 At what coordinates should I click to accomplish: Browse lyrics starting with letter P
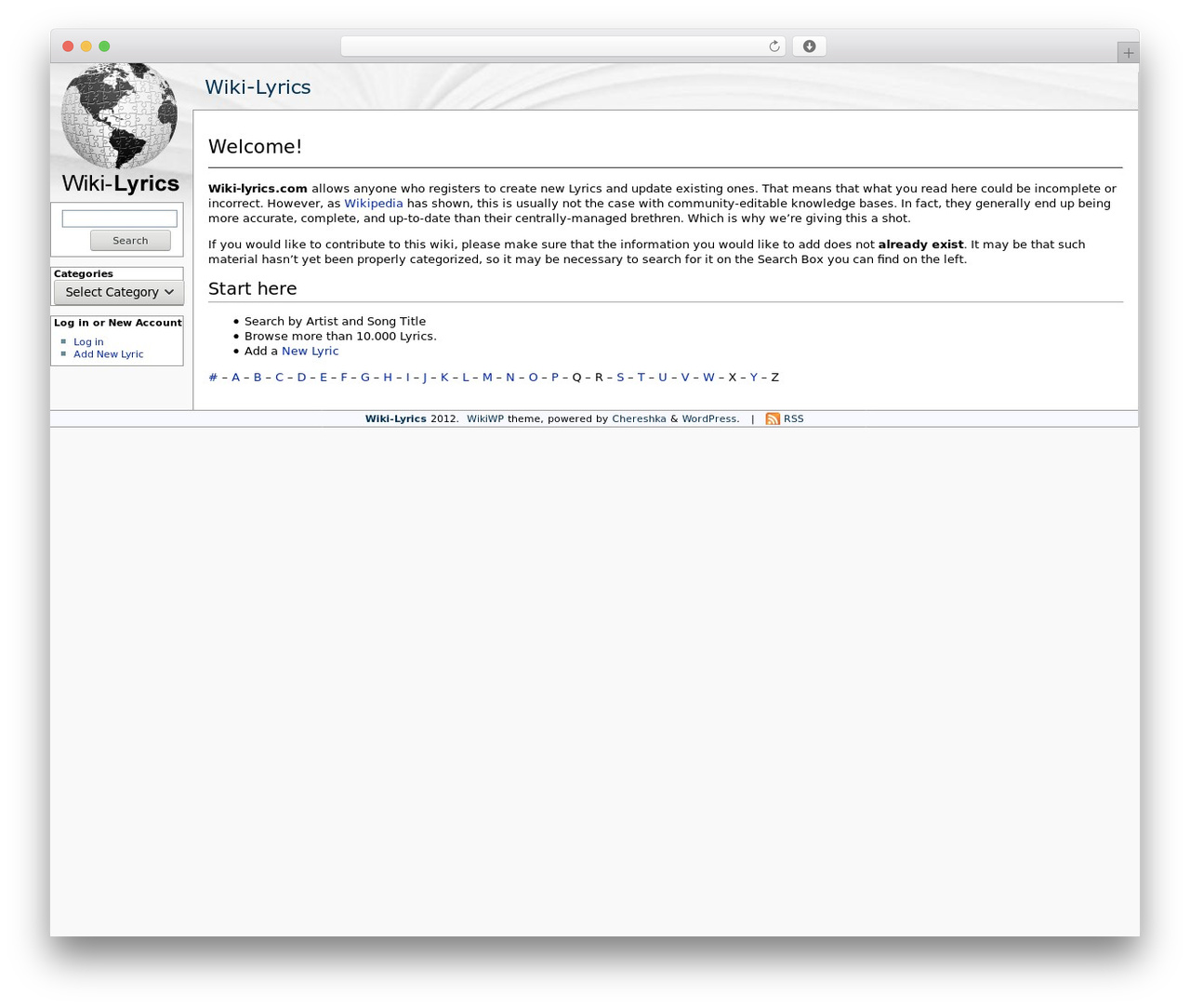click(555, 378)
